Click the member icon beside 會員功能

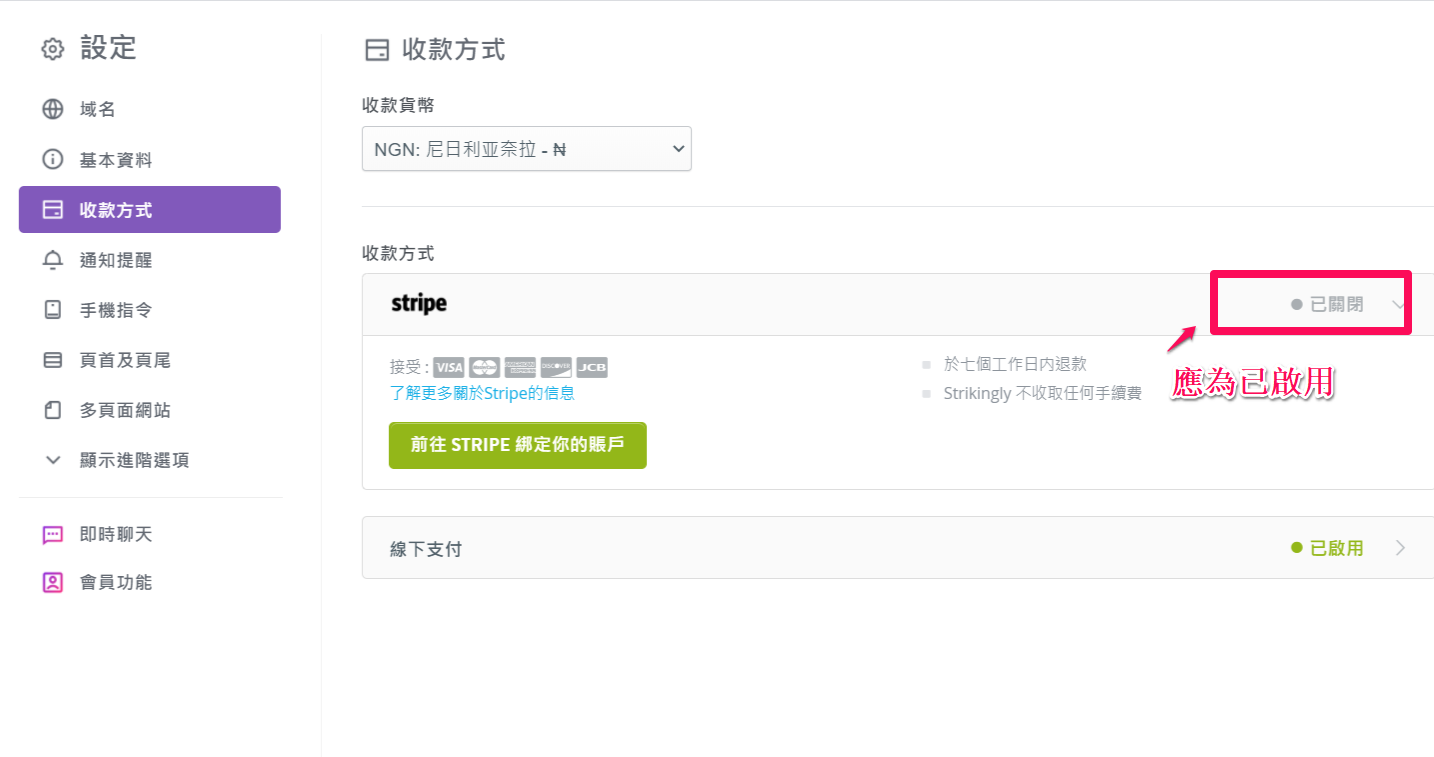coord(52,582)
